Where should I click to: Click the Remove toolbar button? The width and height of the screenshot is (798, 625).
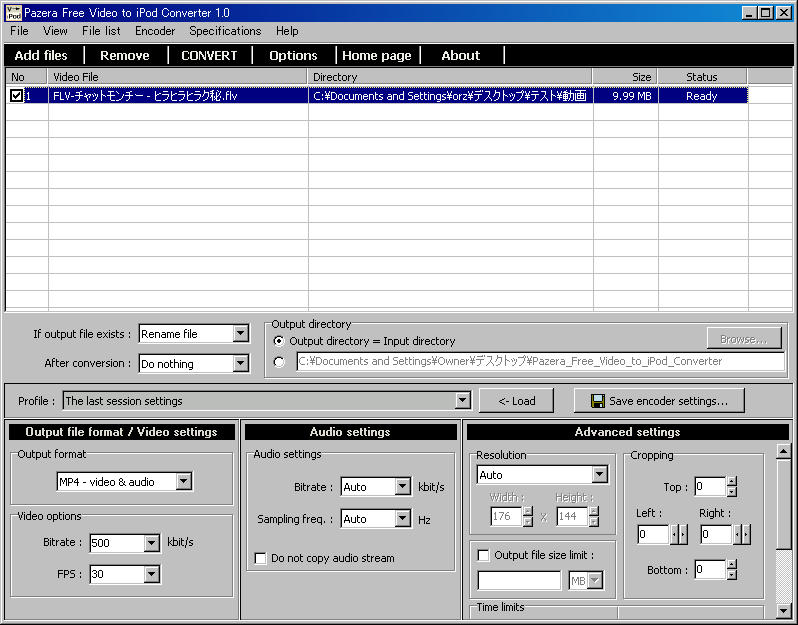coord(125,55)
